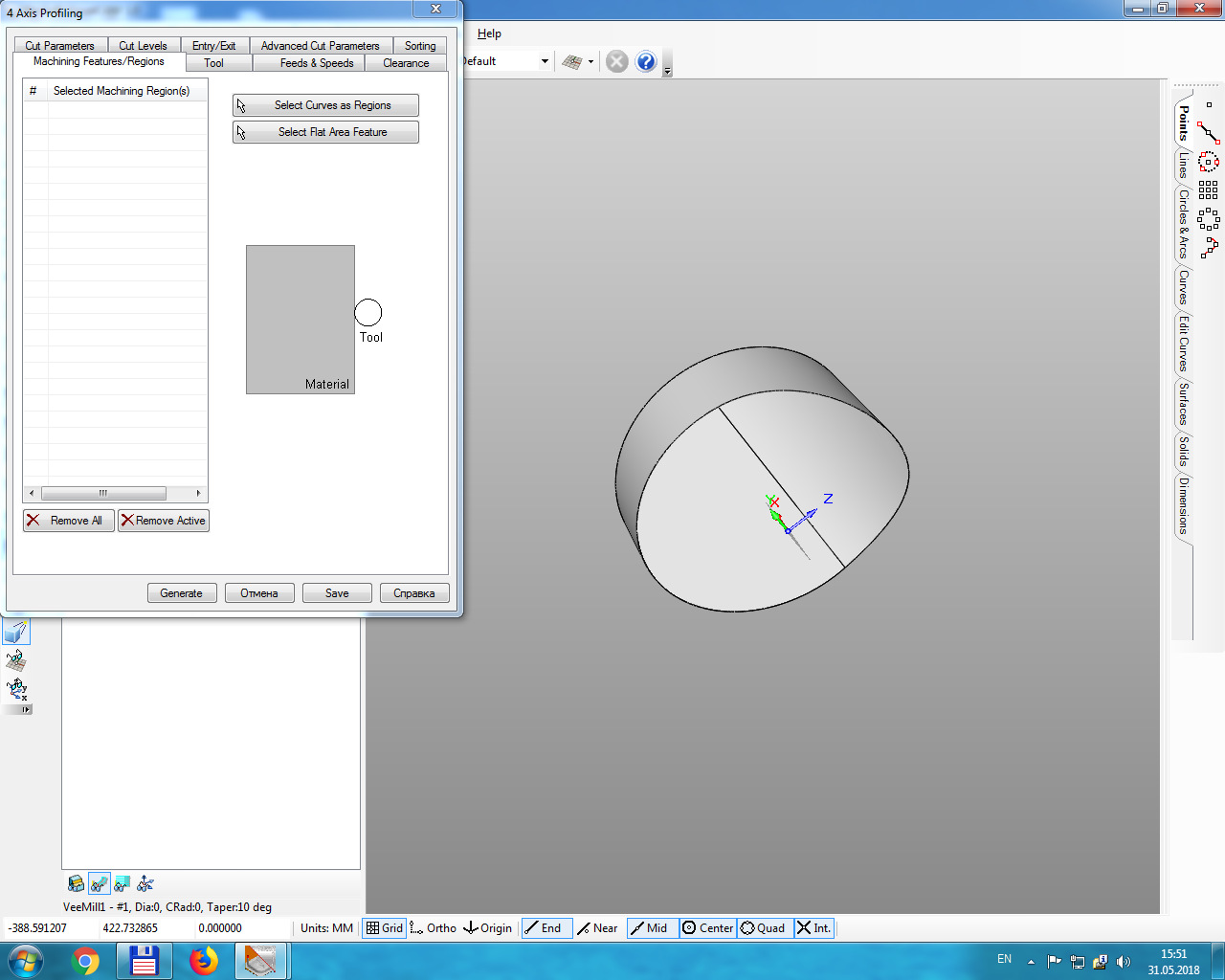Open the Cut Parameters tab
The width and height of the screenshot is (1225, 980).
click(x=59, y=45)
